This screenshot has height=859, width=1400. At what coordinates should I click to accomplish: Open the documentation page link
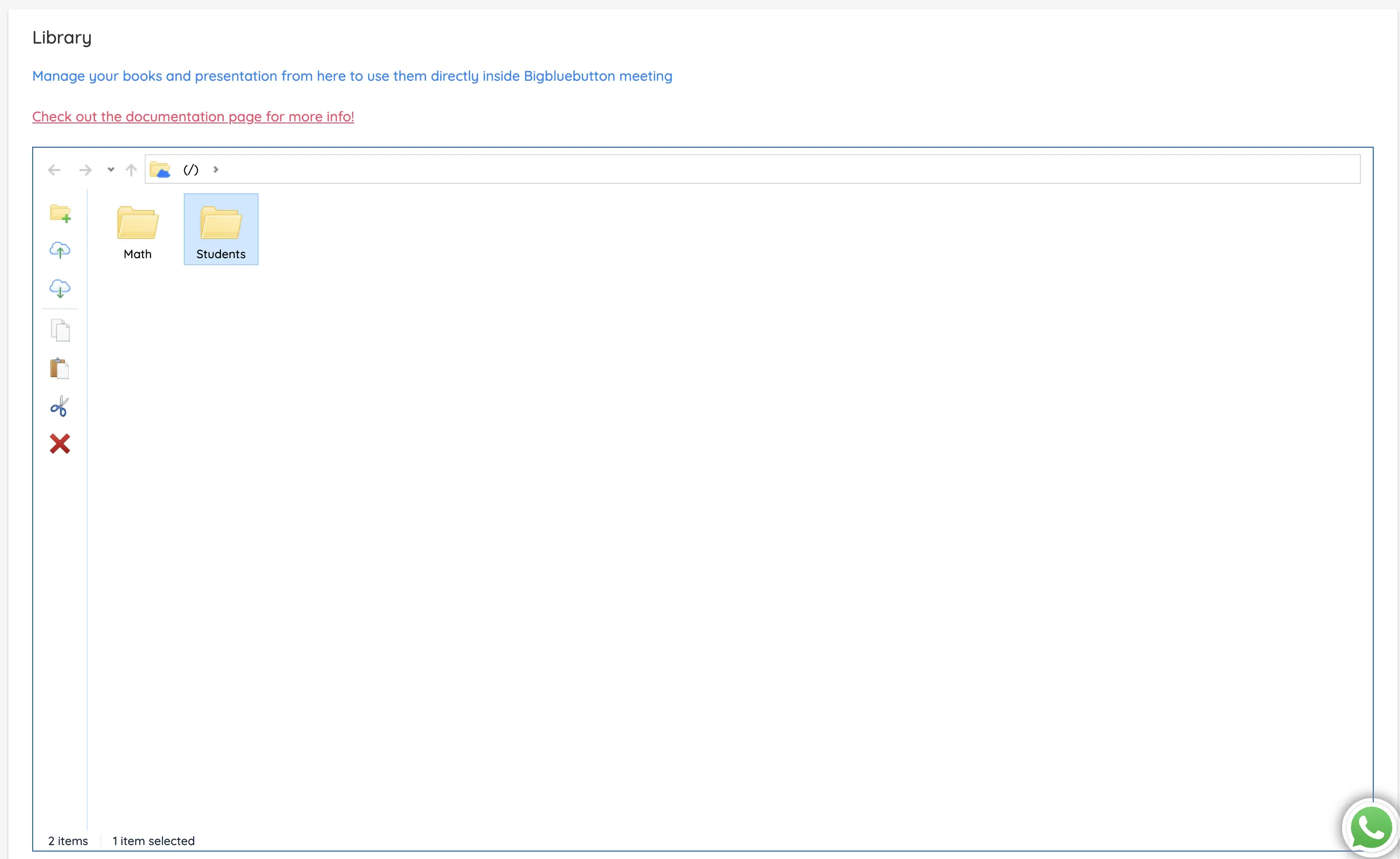(x=193, y=116)
